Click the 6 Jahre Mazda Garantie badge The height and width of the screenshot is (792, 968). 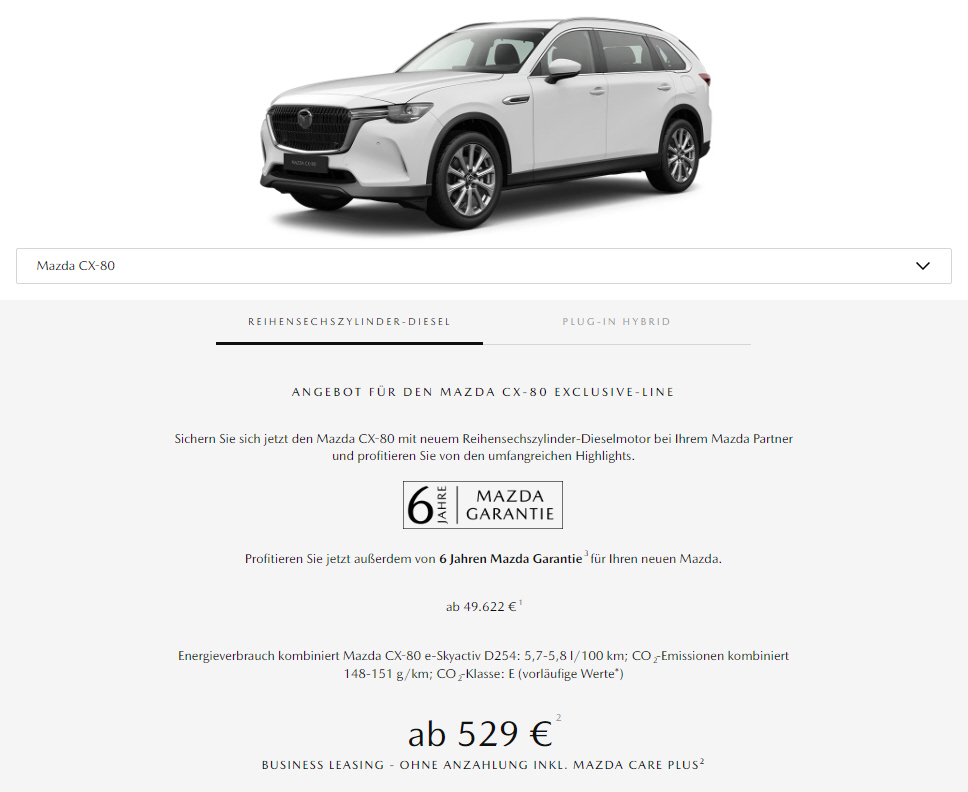point(483,505)
